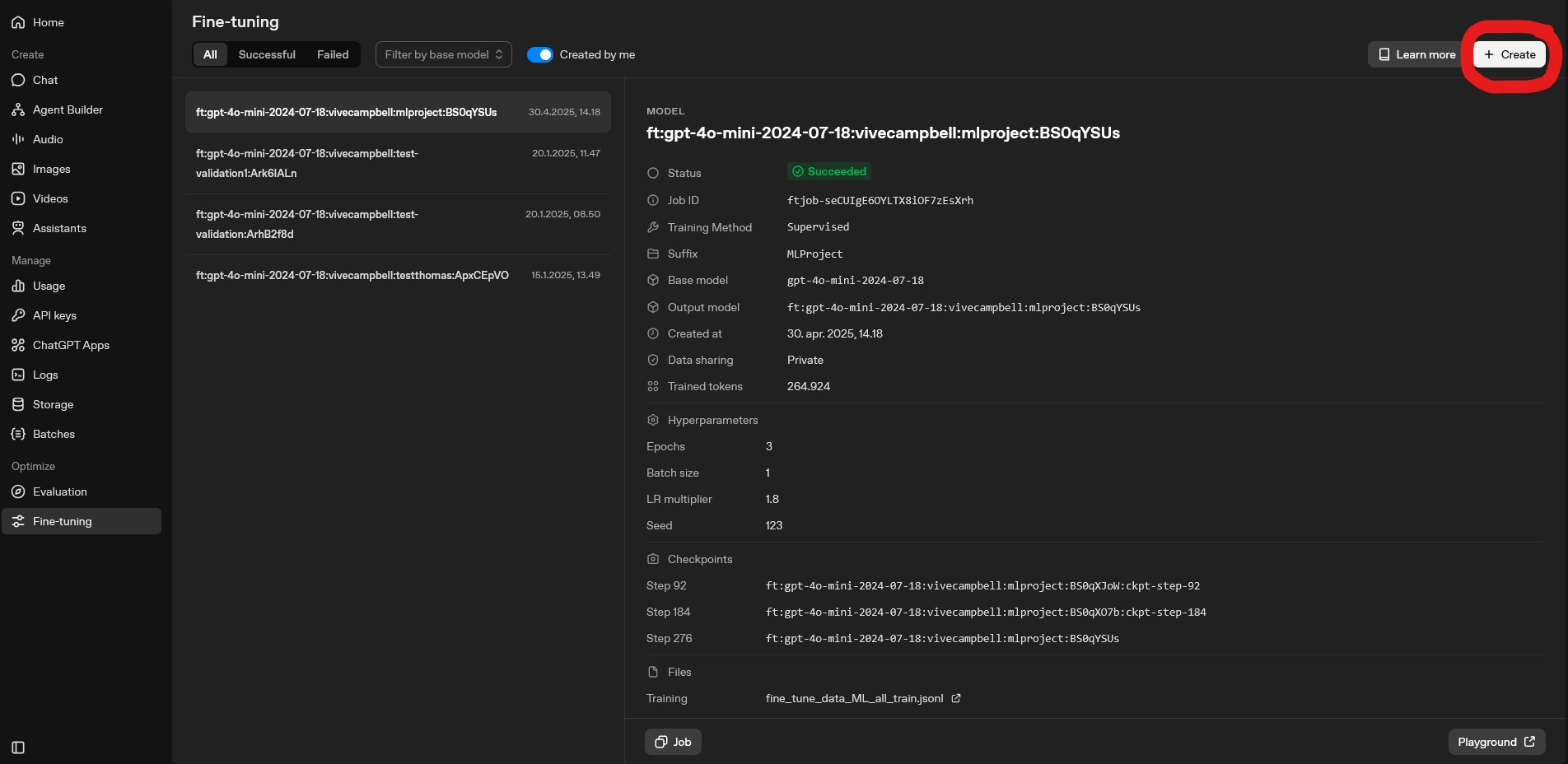
Task: Click the Step 276 checkpoint model name
Action: (942, 638)
